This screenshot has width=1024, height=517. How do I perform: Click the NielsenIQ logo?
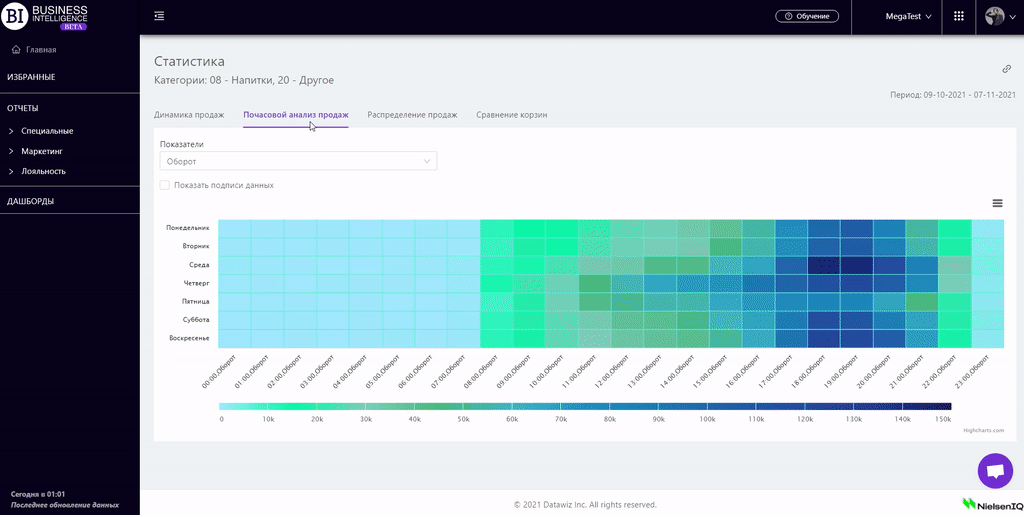(x=989, y=503)
